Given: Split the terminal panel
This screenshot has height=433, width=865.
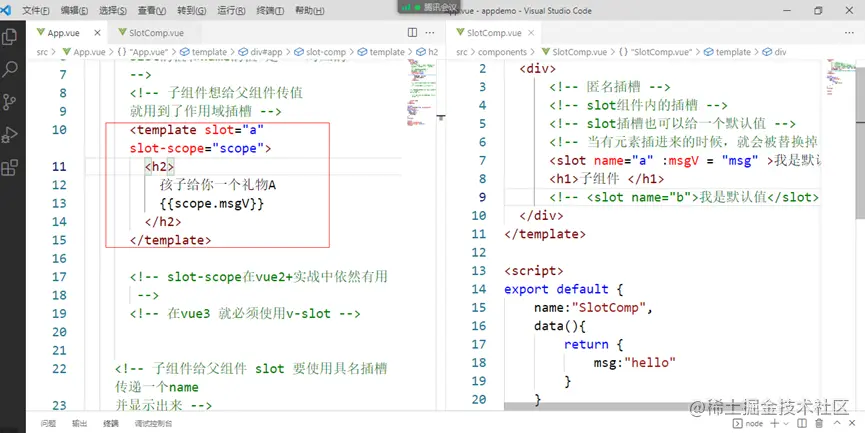Looking at the screenshot, I should tap(802, 423).
